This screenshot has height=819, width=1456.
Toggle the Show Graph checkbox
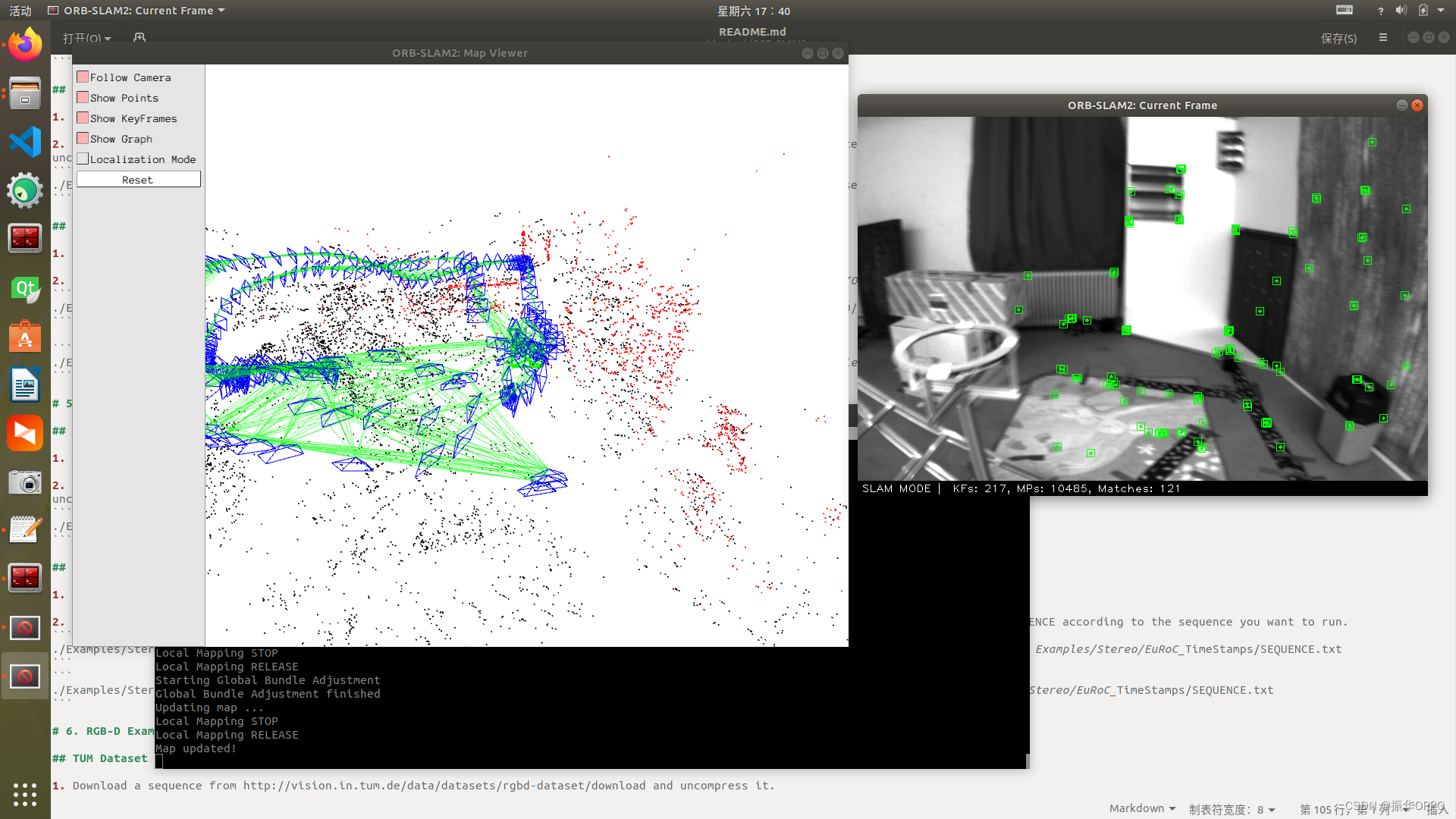83,138
